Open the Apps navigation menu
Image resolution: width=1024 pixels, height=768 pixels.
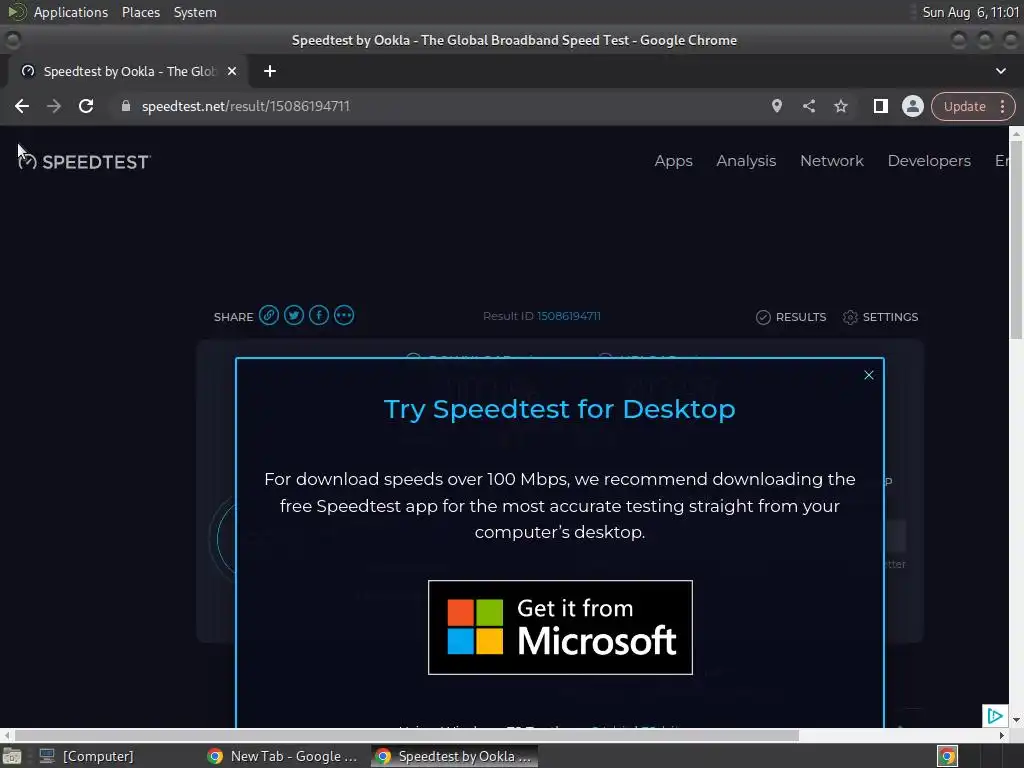point(673,161)
